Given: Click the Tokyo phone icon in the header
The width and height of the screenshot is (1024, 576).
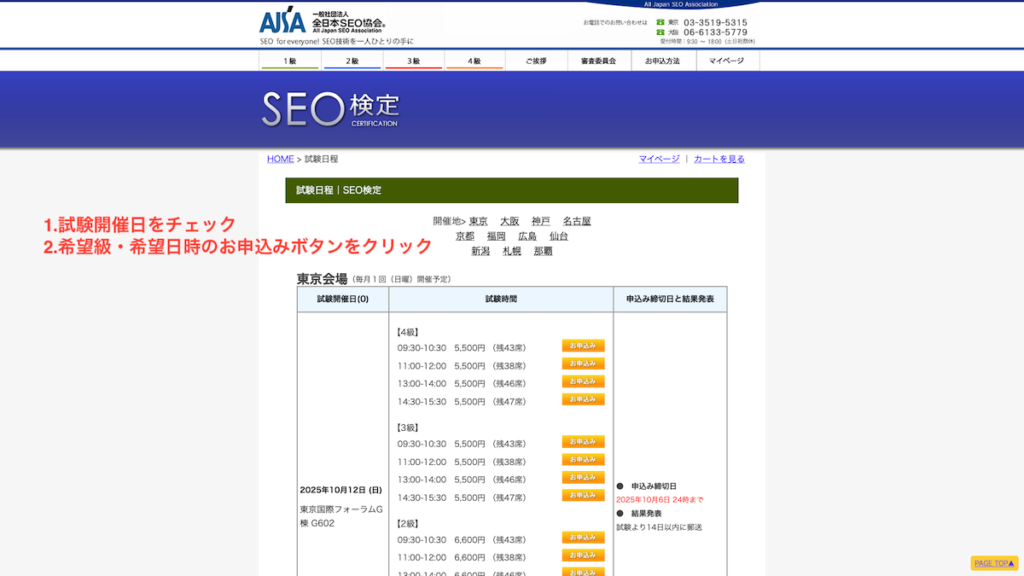Looking at the screenshot, I should [659, 20].
